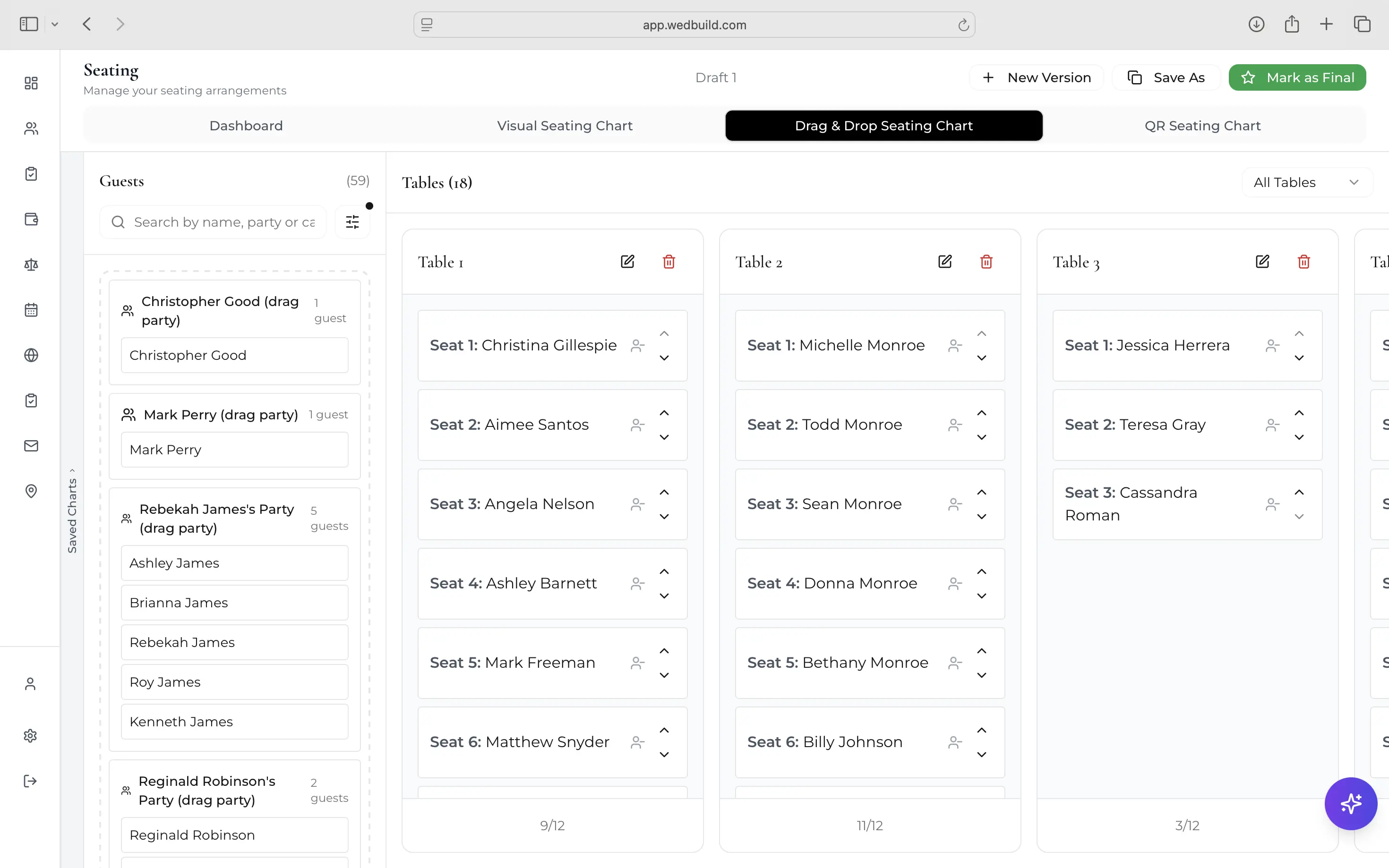Move Donna Monroe up one seat

coord(982,572)
